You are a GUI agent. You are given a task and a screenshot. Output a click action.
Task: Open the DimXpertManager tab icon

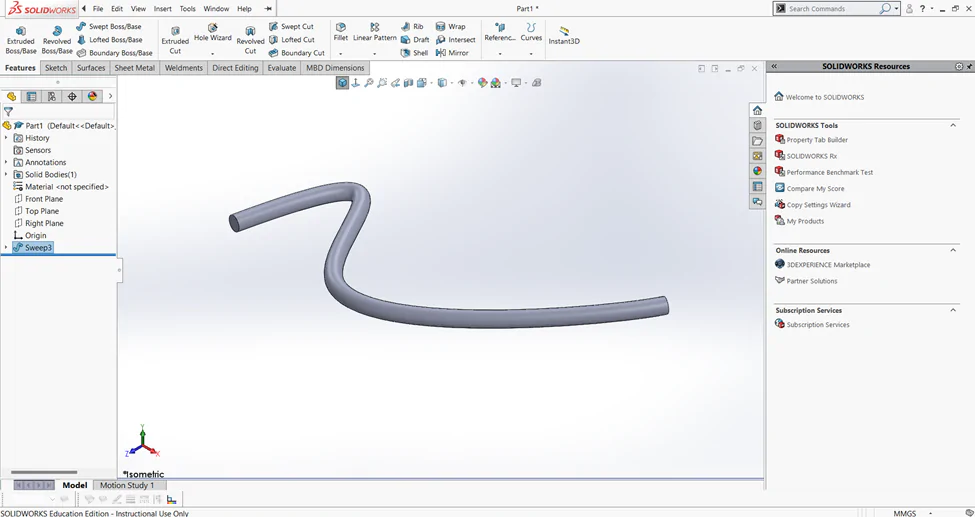pos(72,96)
